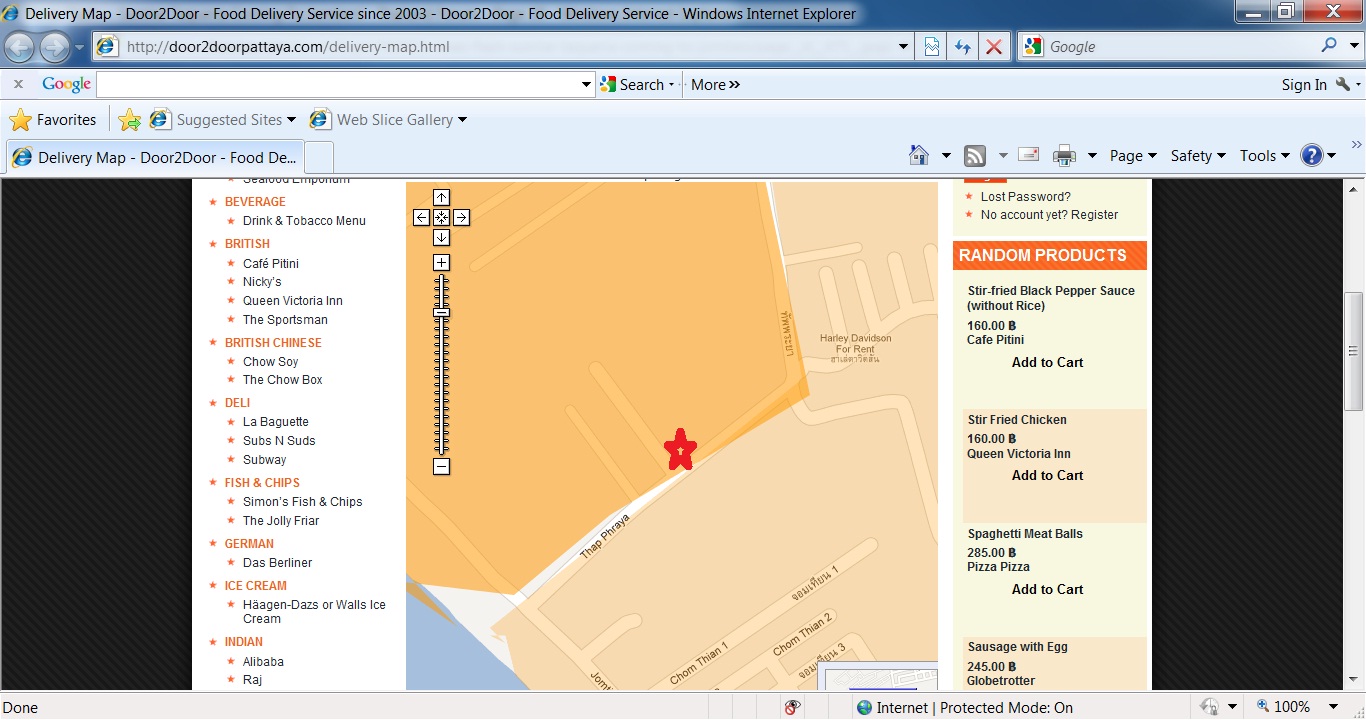Open the Favorites panel
Viewport: 1366px width, 720px height.
tap(53, 120)
